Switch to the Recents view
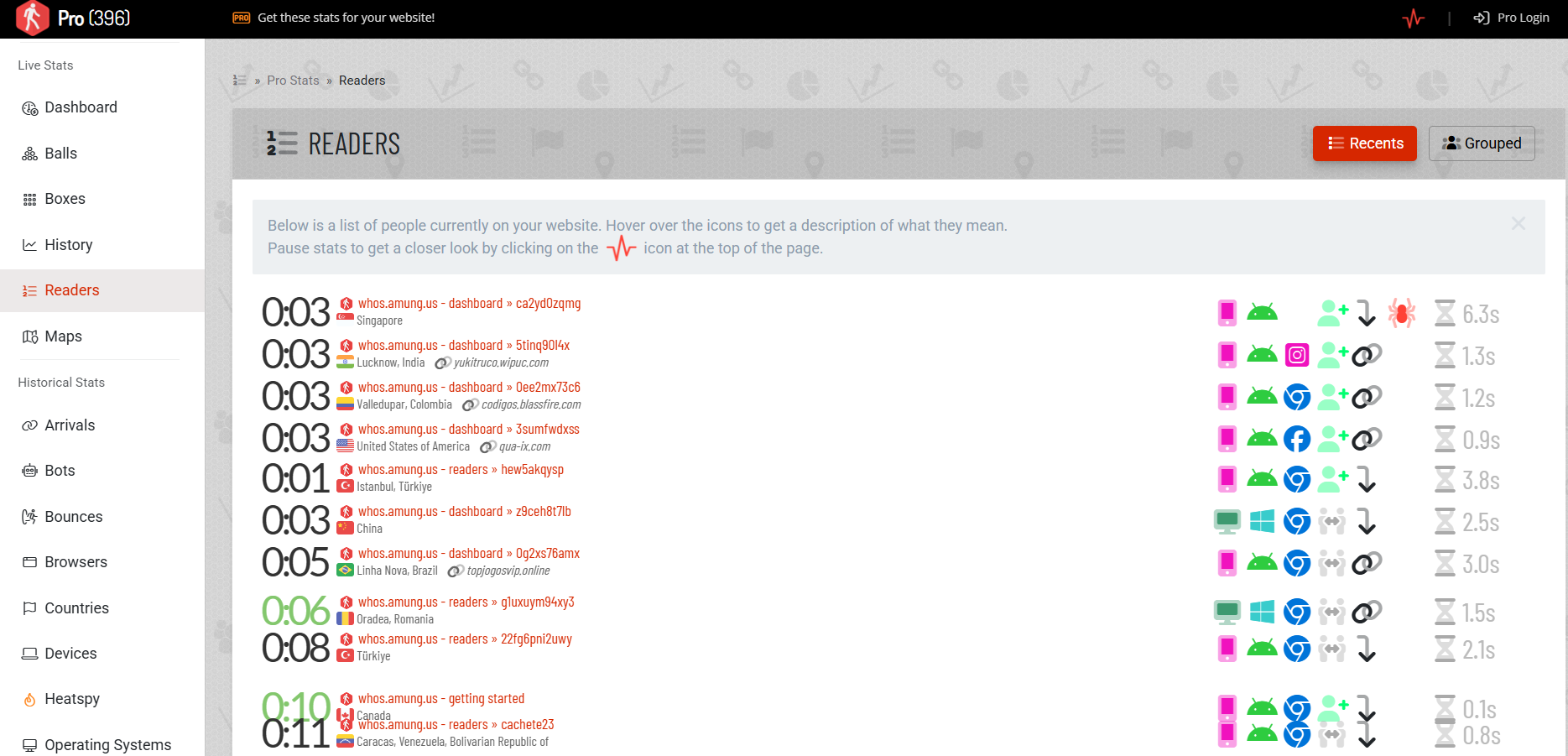The height and width of the screenshot is (756, 1568). click(x=1365, y=143)
